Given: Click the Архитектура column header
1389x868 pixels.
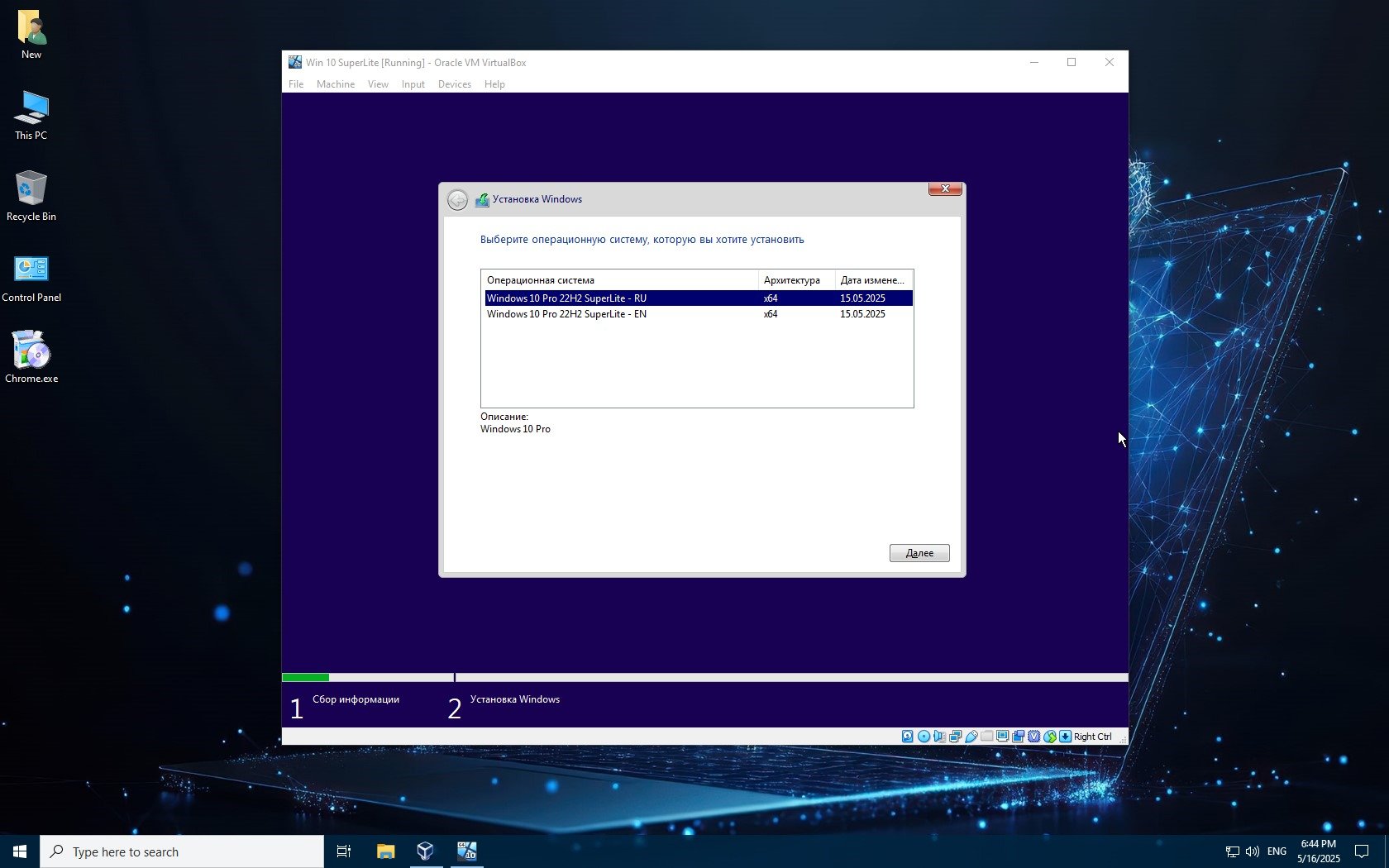Looking at the screenshot, I should (792, 280).
